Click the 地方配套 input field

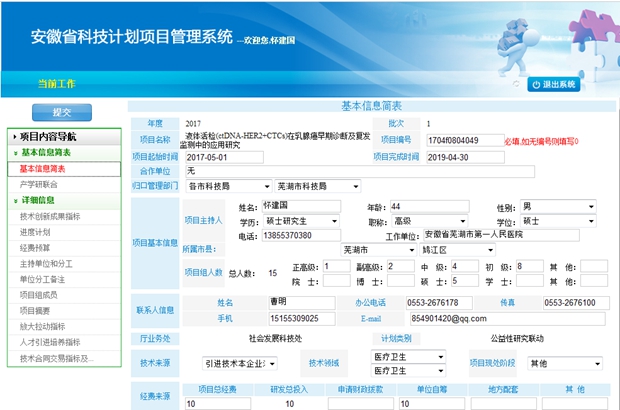(x=503, y=404)
